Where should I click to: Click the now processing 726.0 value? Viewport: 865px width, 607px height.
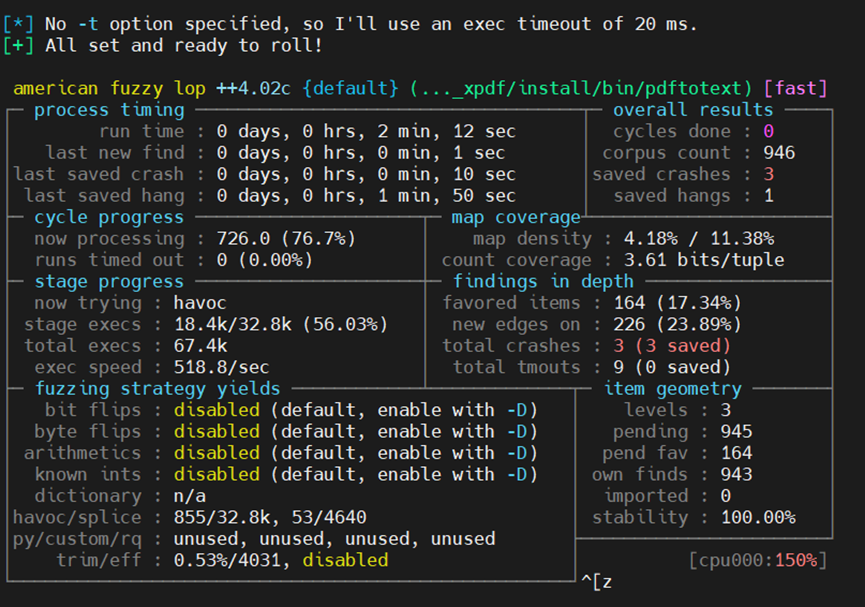243,239
